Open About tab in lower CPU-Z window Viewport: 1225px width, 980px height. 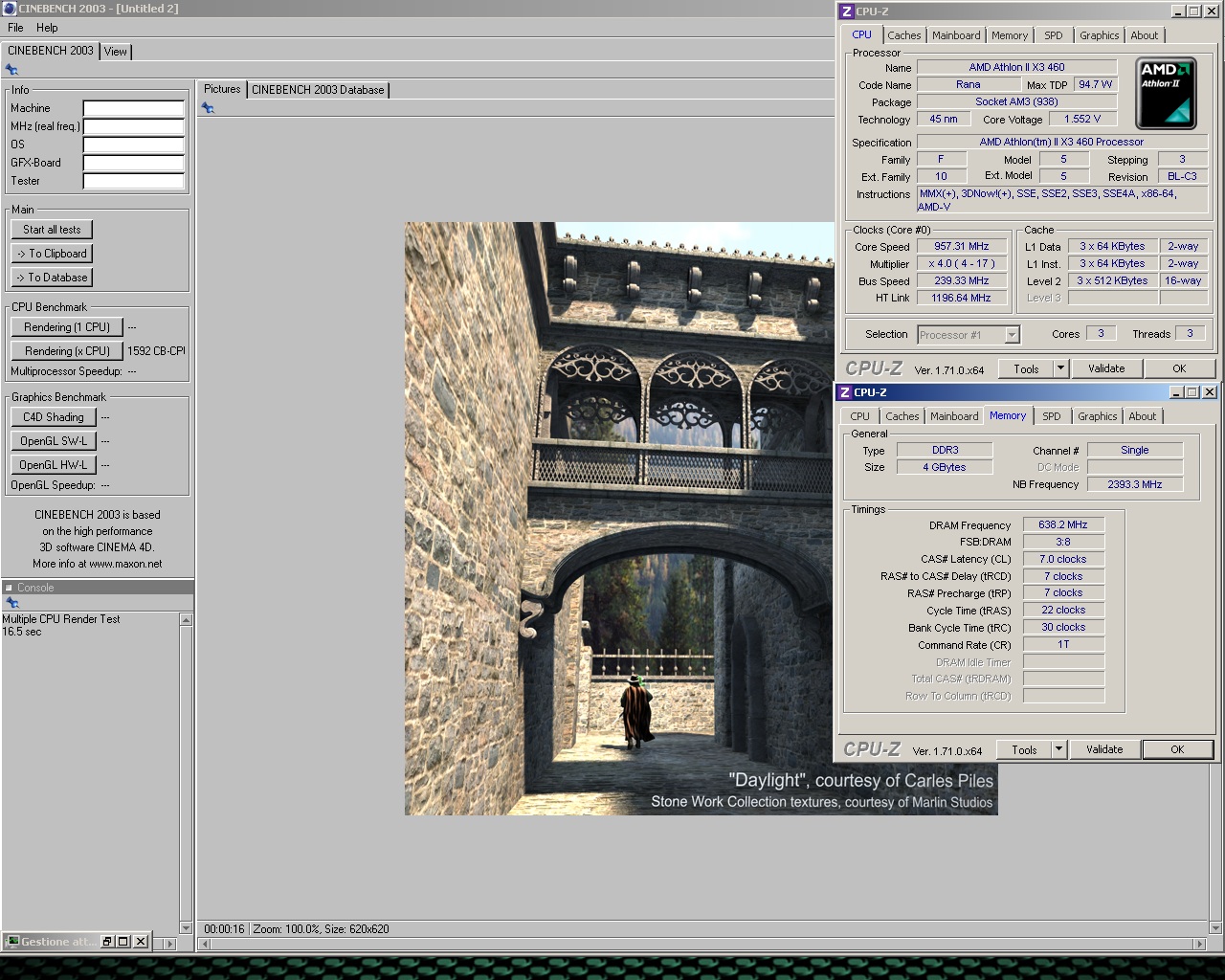point(1143,416)
